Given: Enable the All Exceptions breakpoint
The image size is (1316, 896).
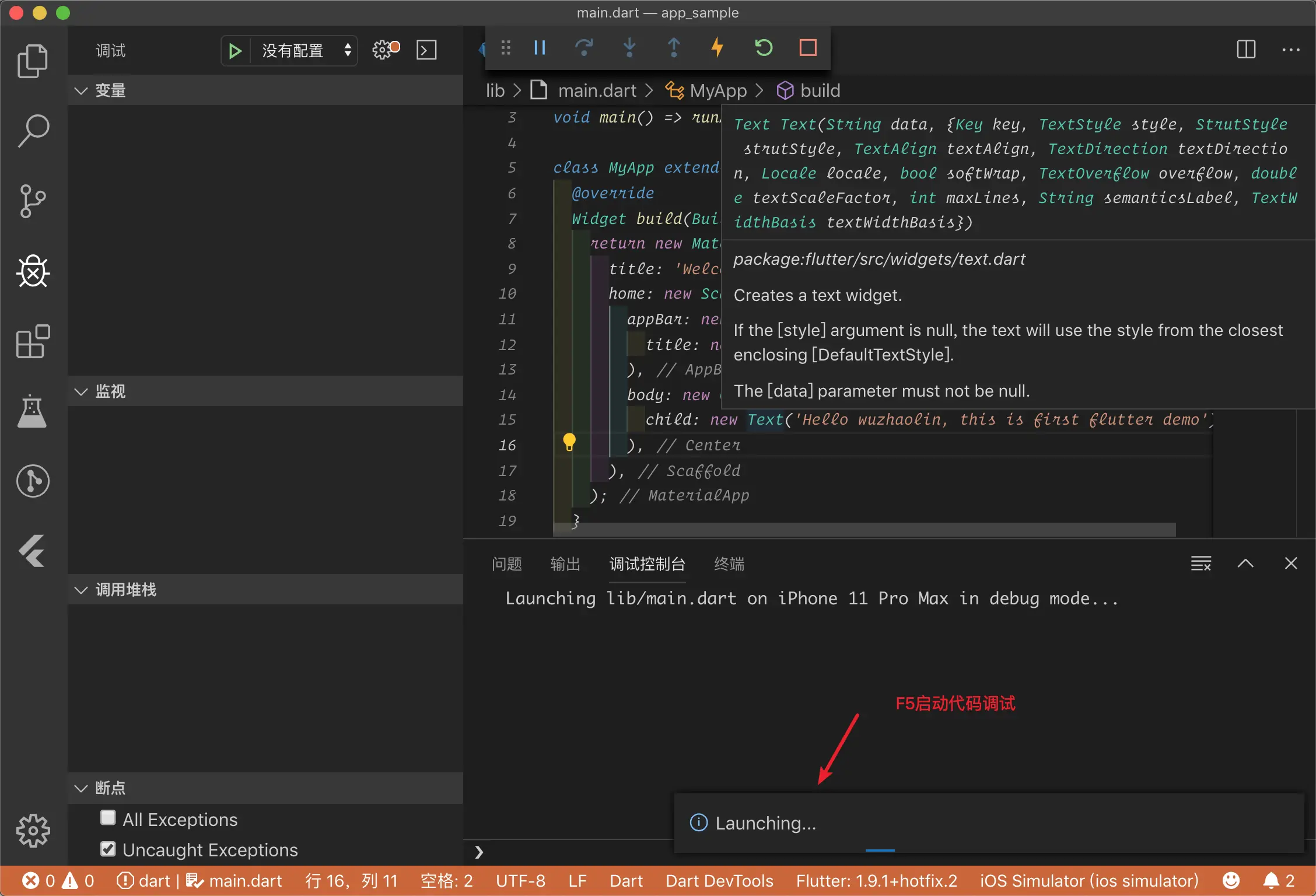Looking at the screenshot, I should tap(108, 818).
